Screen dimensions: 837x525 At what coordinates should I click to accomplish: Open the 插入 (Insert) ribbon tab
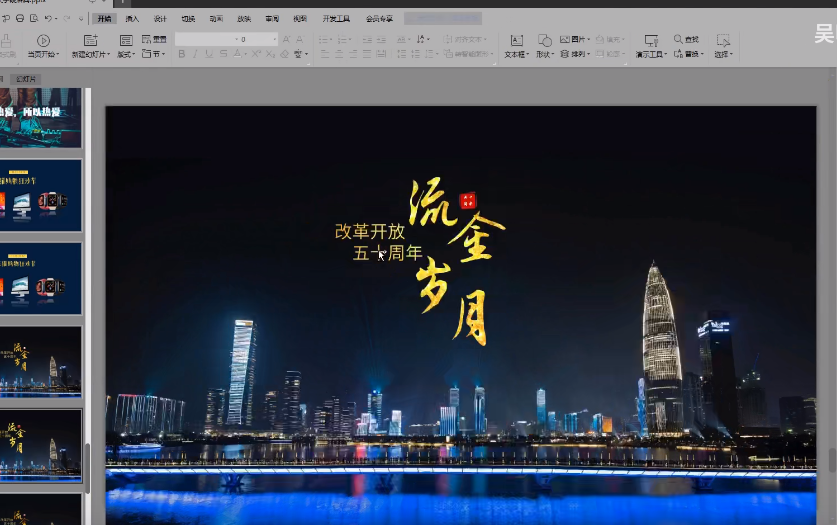click(x=132, y=19)
